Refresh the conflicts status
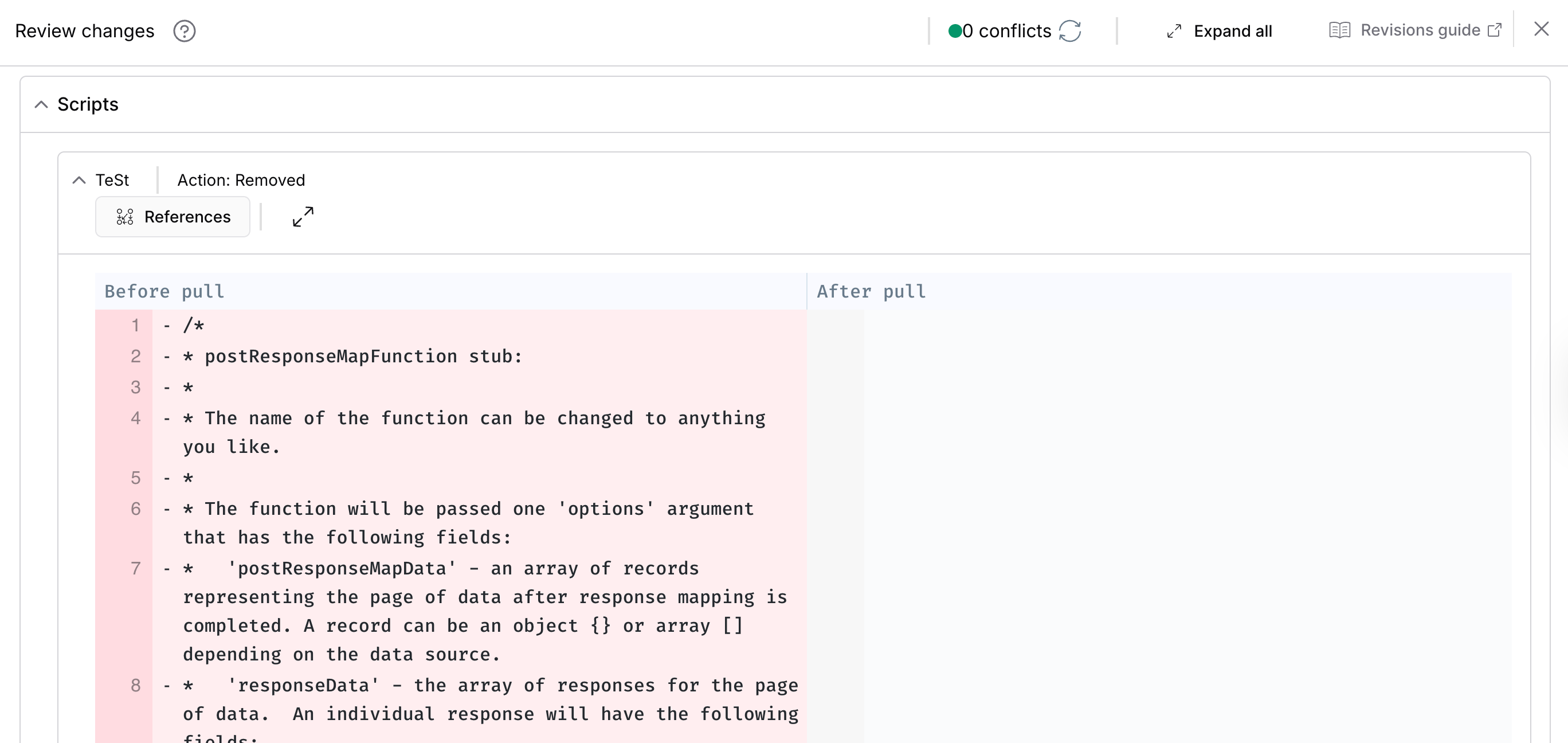Viewport: 1568px width, 743px height. click(x=1069, y=31)
